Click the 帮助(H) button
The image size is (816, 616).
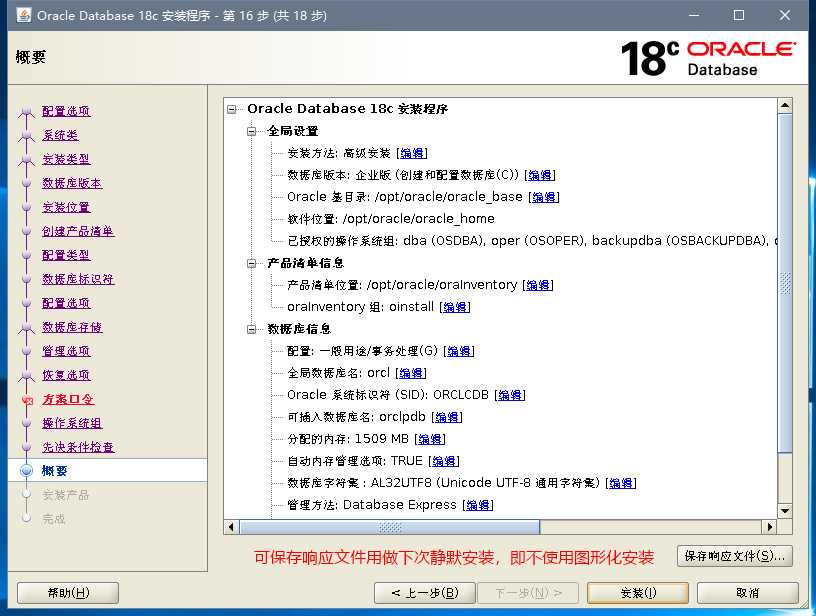(68, 593)
